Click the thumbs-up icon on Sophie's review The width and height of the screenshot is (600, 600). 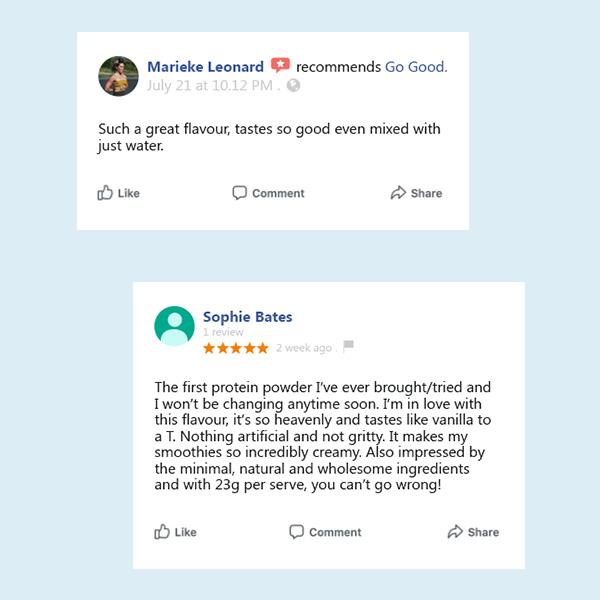162,532
